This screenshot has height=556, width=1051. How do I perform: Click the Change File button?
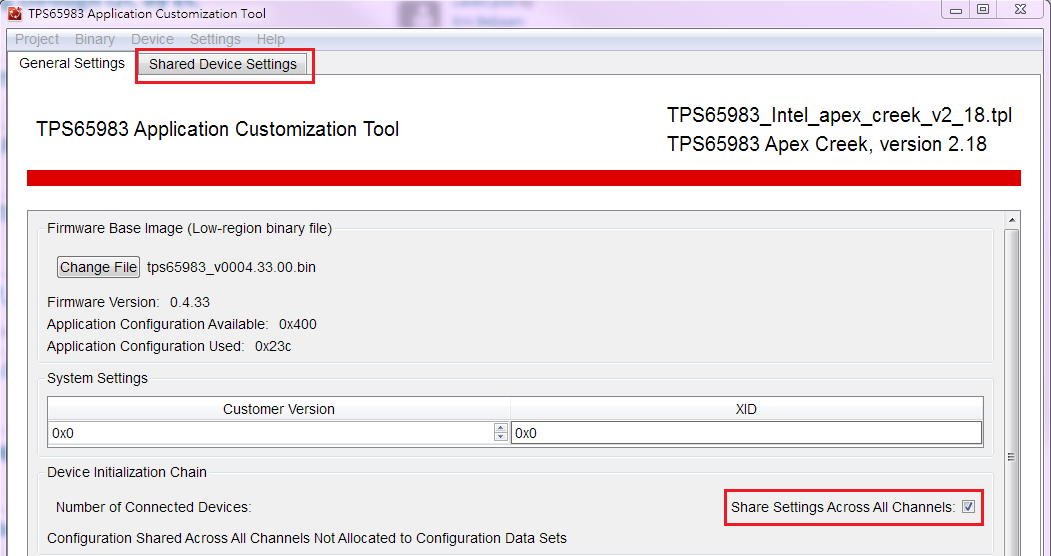pos(99,267)
